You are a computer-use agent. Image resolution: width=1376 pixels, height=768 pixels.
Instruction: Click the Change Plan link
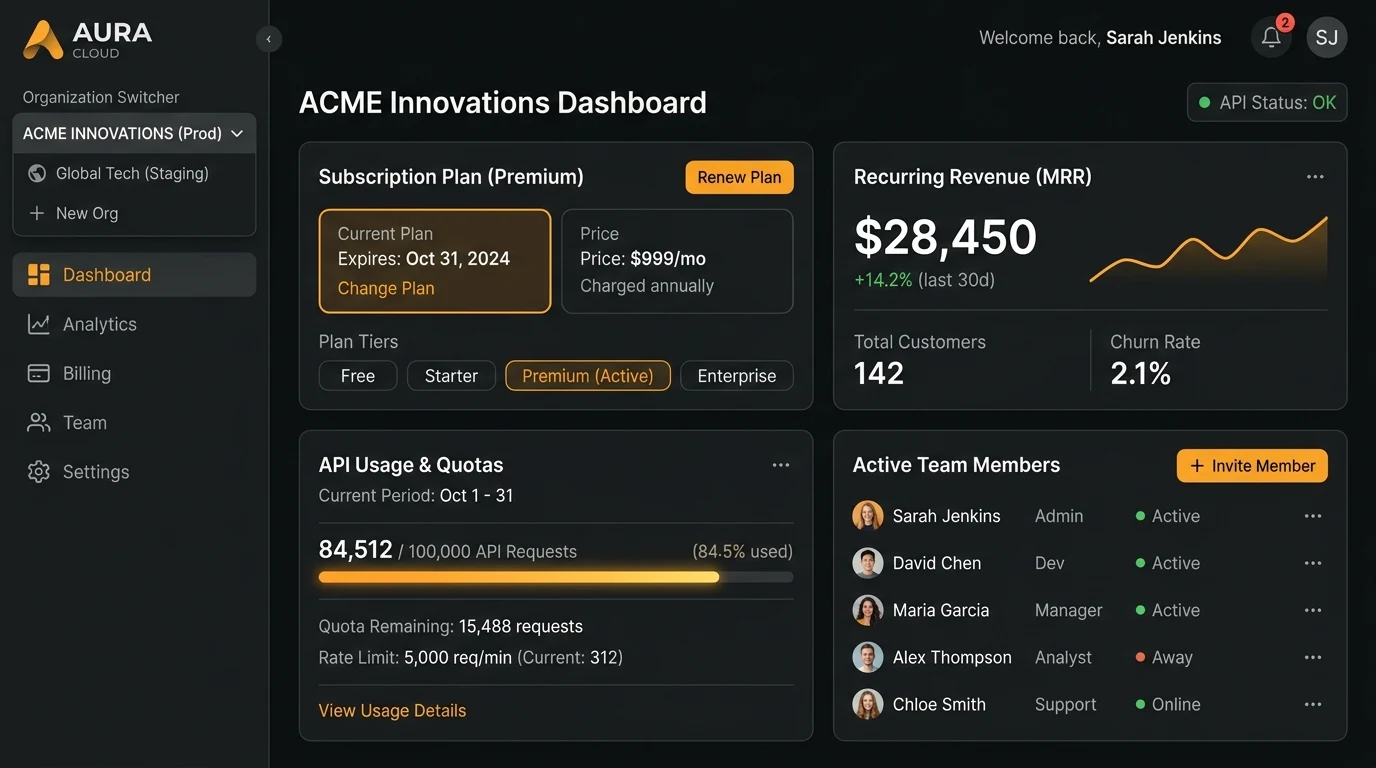[x=386, y=288]
